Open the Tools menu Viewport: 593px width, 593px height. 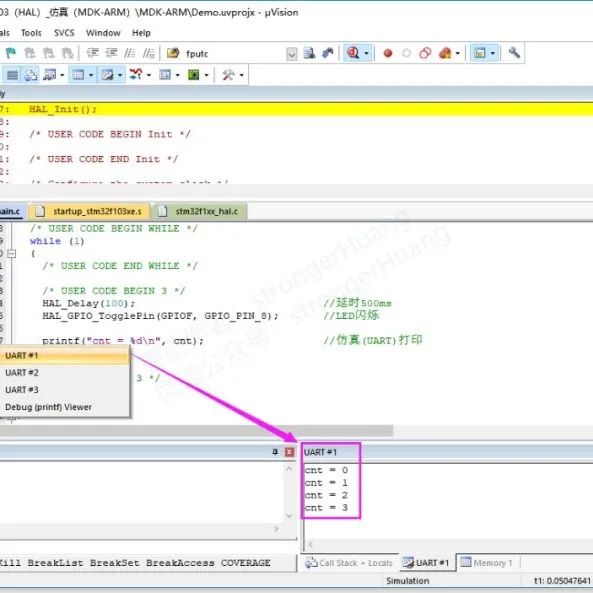pos(31,33)
